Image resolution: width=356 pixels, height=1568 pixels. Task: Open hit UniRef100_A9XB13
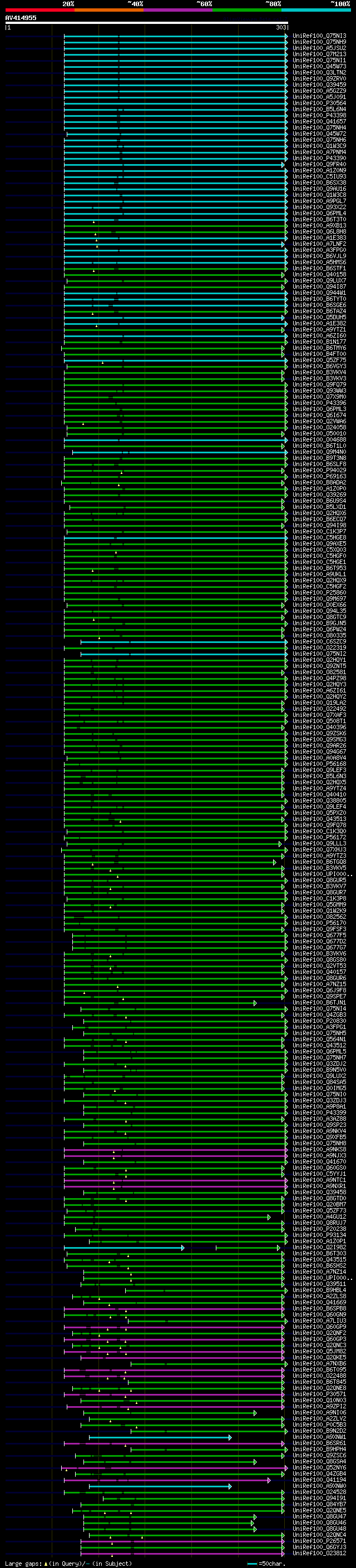click(319, 226)
